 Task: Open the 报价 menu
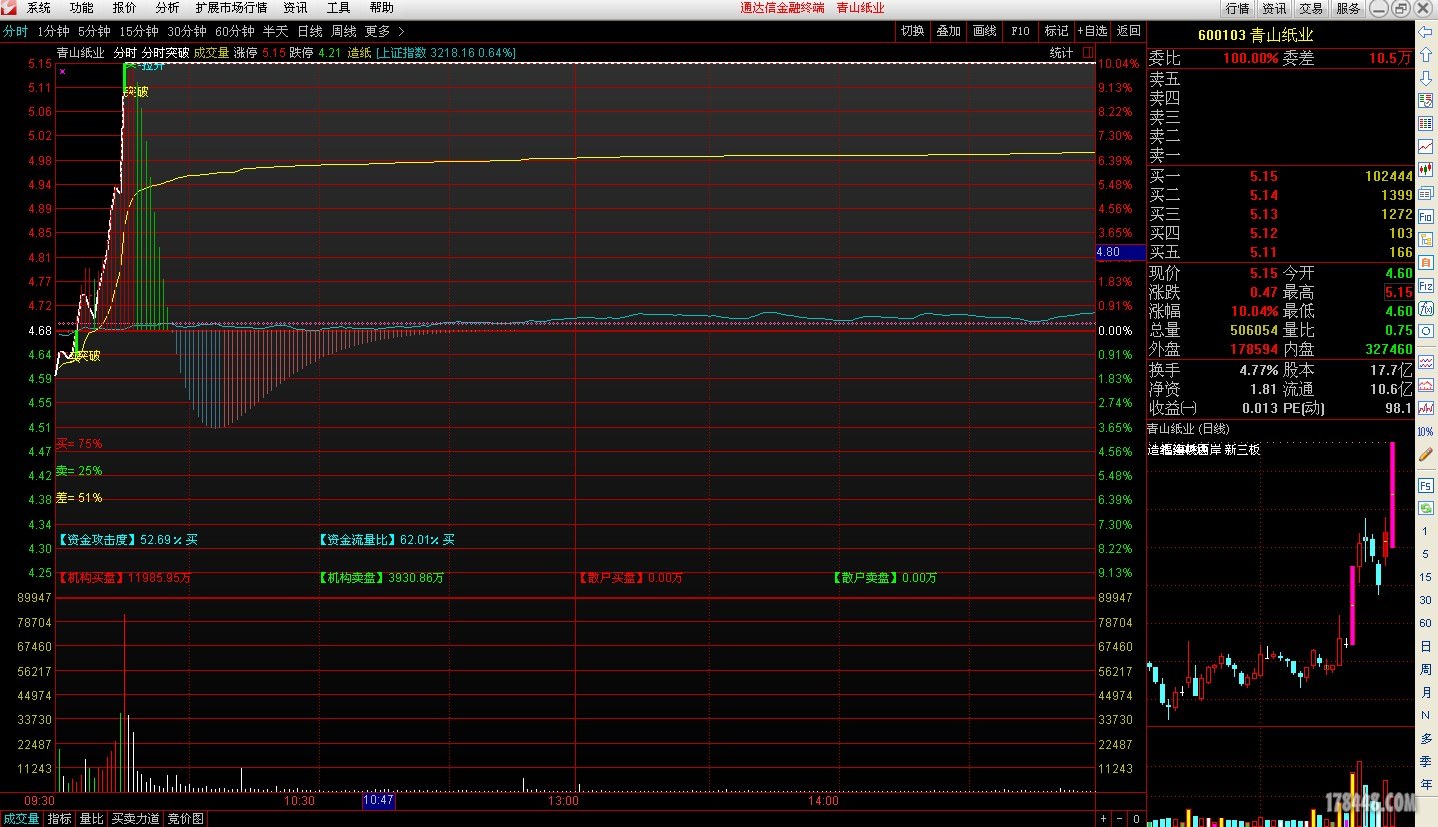125,8
